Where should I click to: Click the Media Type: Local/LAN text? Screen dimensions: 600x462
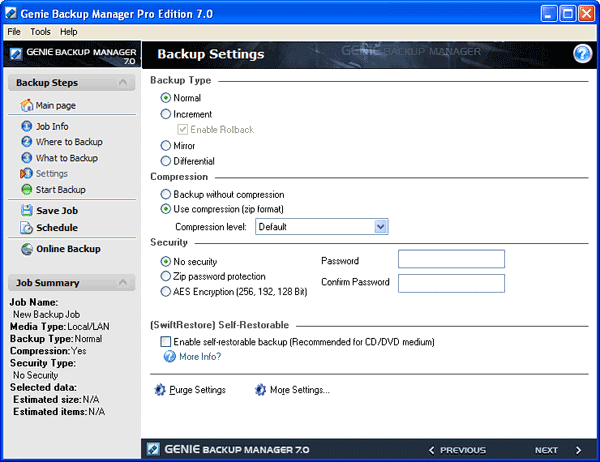tap(60, 327)
